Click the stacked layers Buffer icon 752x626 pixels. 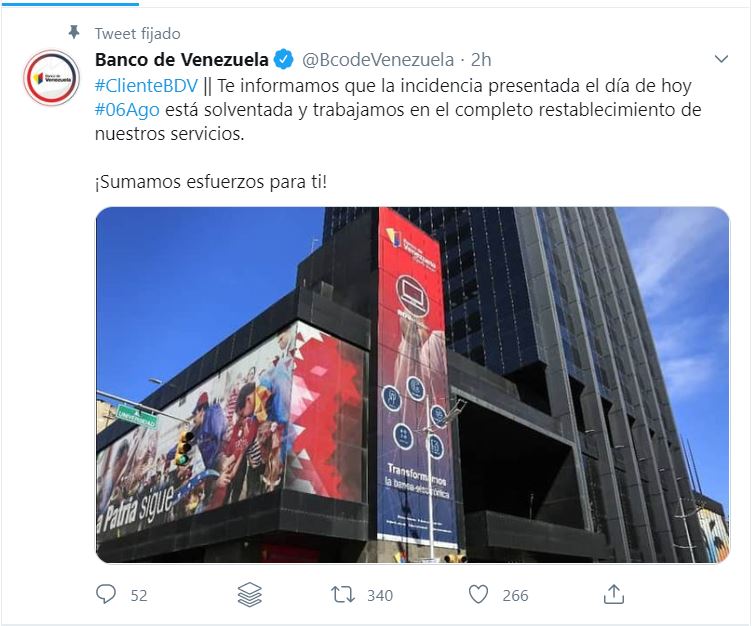click(250, 595)
